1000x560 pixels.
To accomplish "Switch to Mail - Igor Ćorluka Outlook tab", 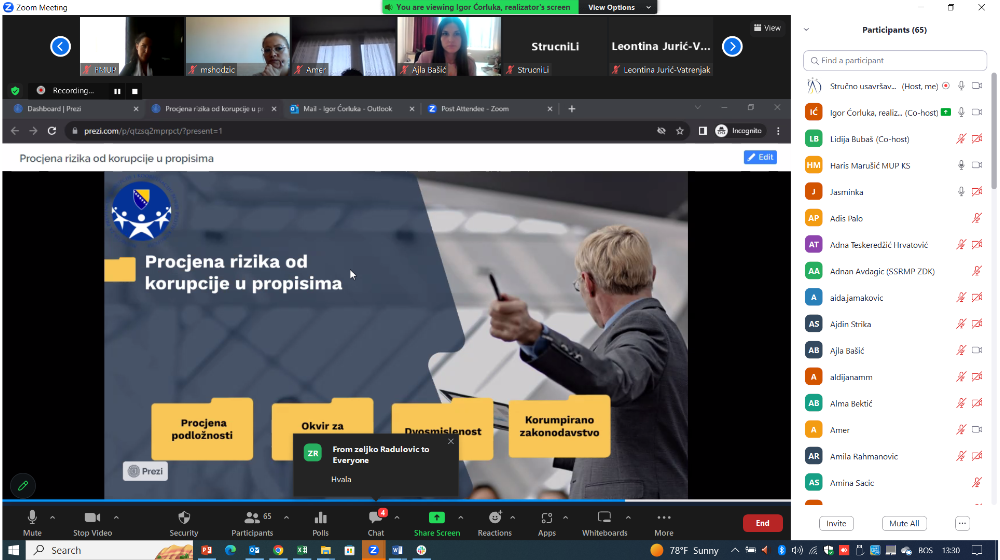I will tap(352, 109).
